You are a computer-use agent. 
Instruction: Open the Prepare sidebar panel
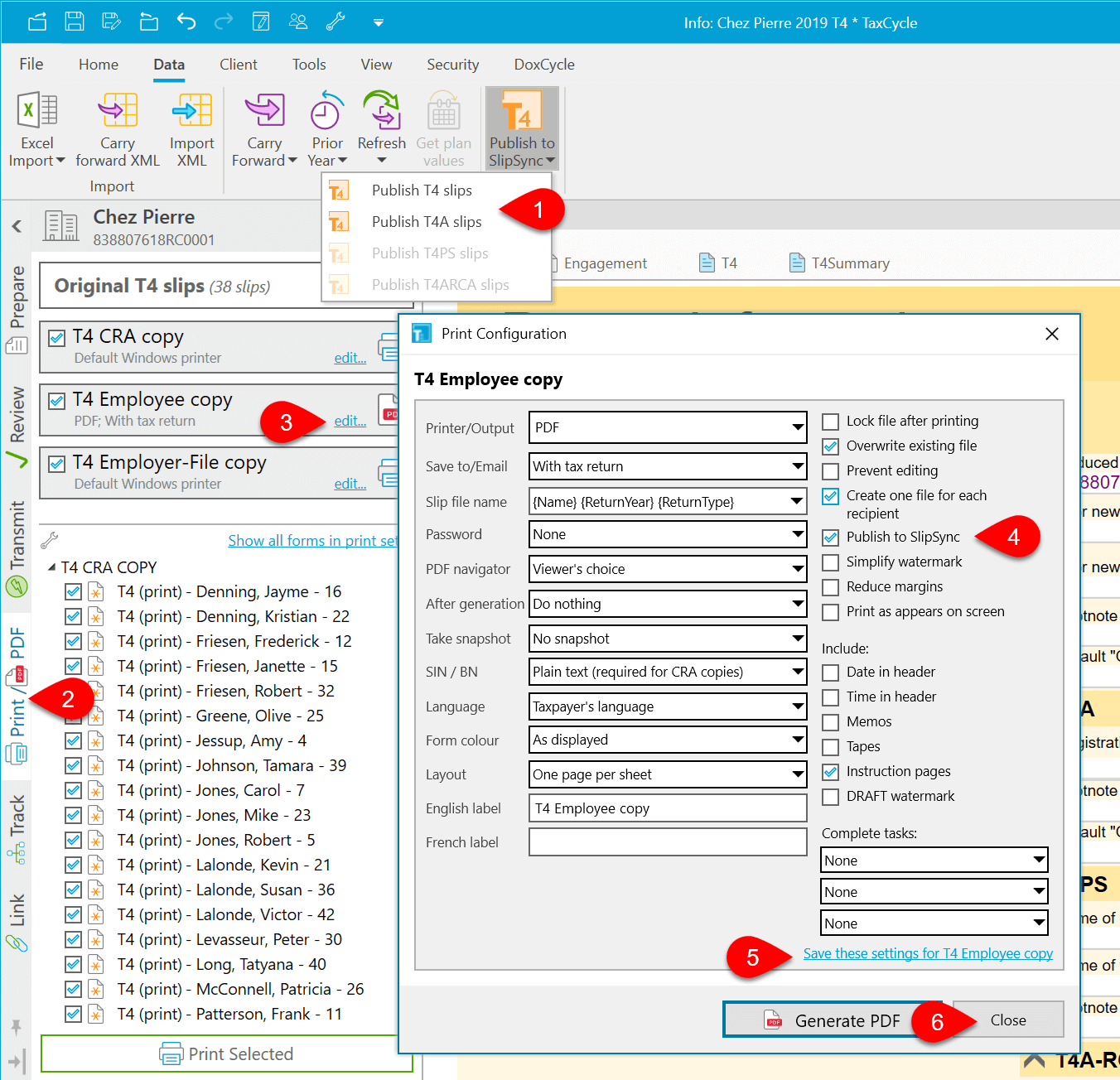(x=17, y=309)
